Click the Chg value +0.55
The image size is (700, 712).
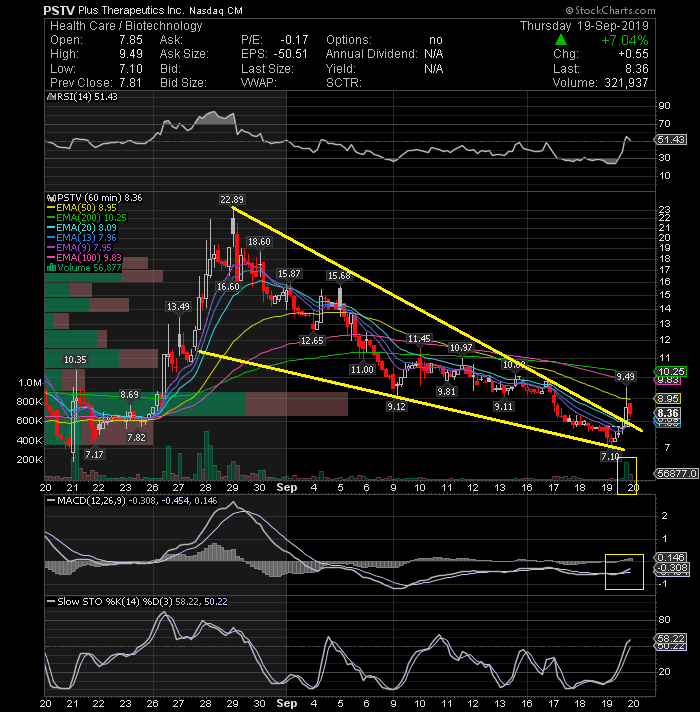click(633, 54)
